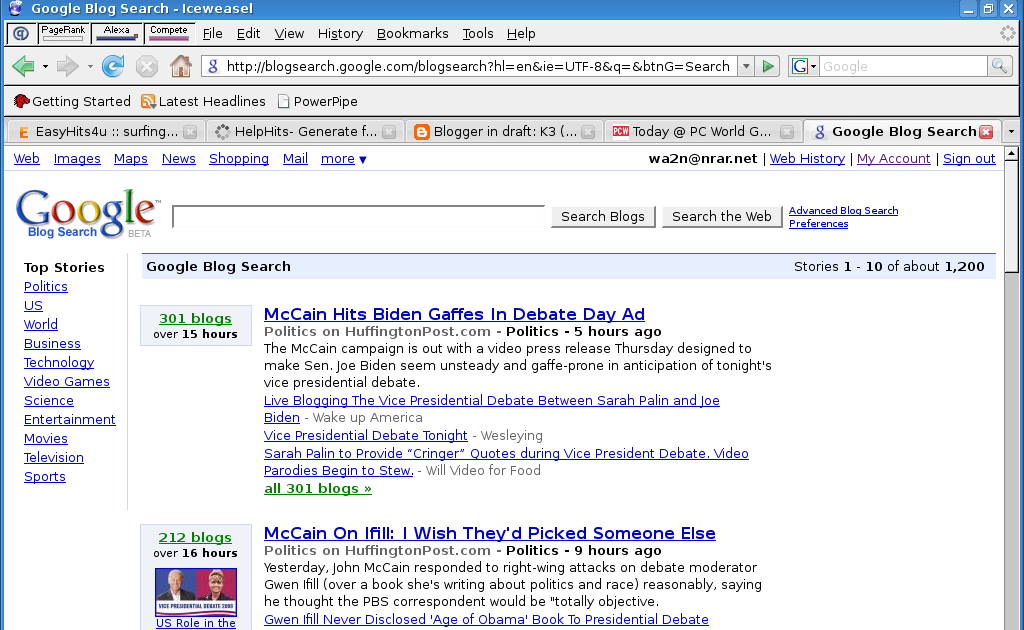The height and width of the screenshot is (630, 1024).
Task: Switch to the Blogger in draft tab
Action: pyautogui.click(x=495, y=132)
